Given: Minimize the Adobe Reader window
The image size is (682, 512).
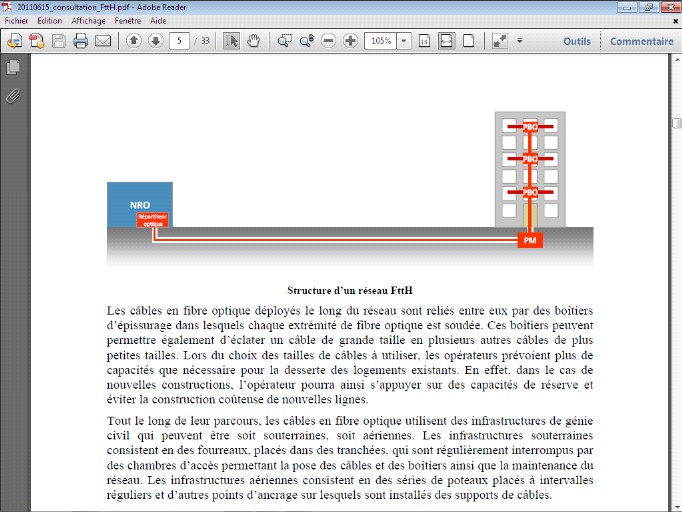Looking at the screenshot, I should [x=627, y=7].
